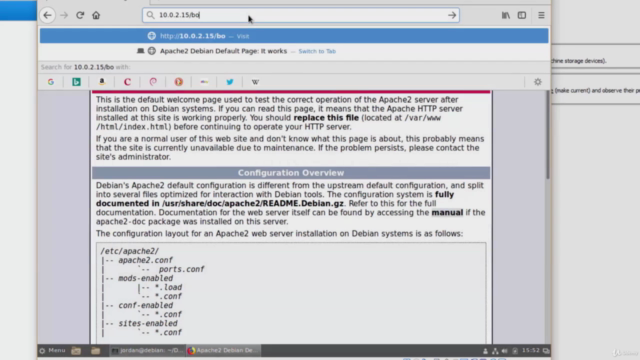
Task: Click the conf-enabled entry
Action: 145,305
